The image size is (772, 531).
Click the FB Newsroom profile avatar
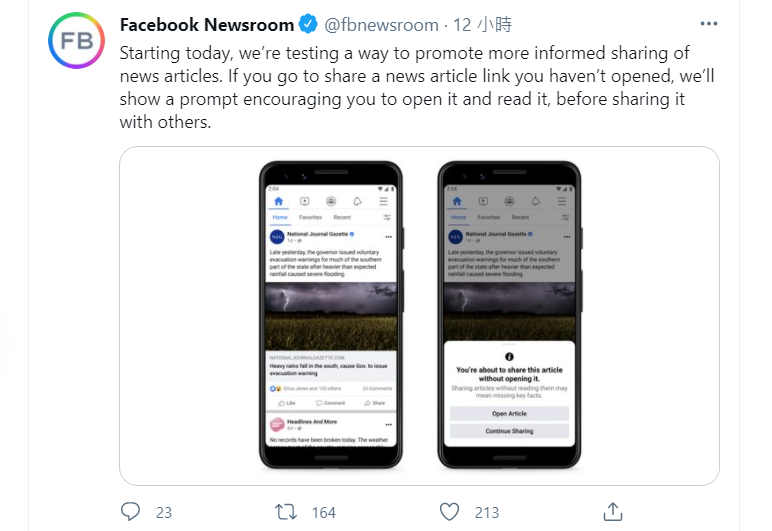tap(73, 40)
